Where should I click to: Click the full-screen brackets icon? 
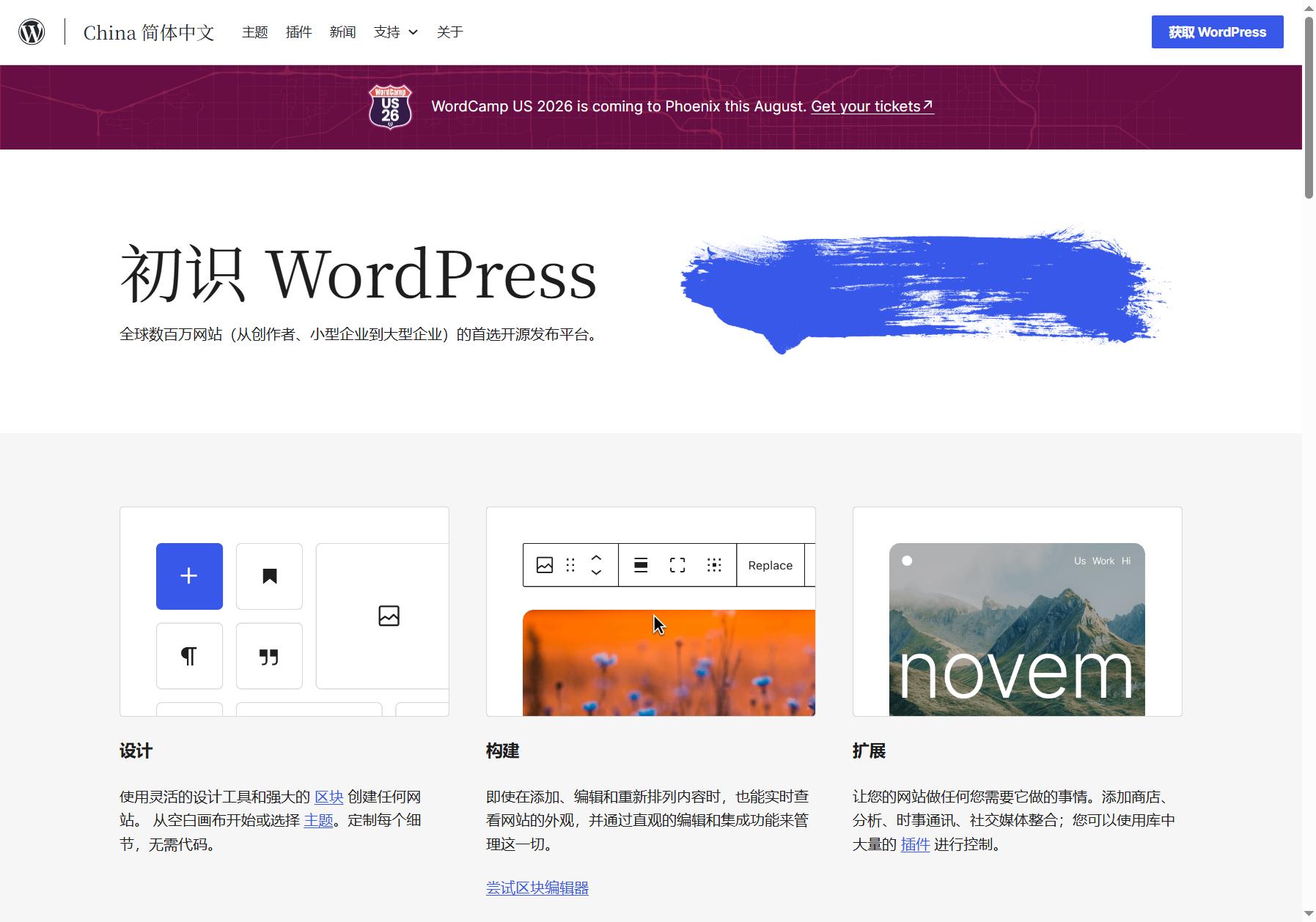677,565
